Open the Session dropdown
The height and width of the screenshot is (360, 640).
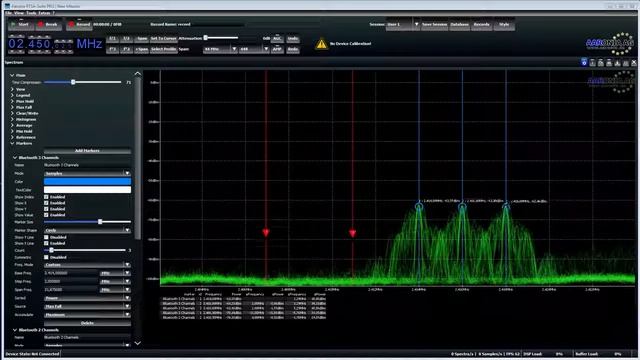[402, 24]
